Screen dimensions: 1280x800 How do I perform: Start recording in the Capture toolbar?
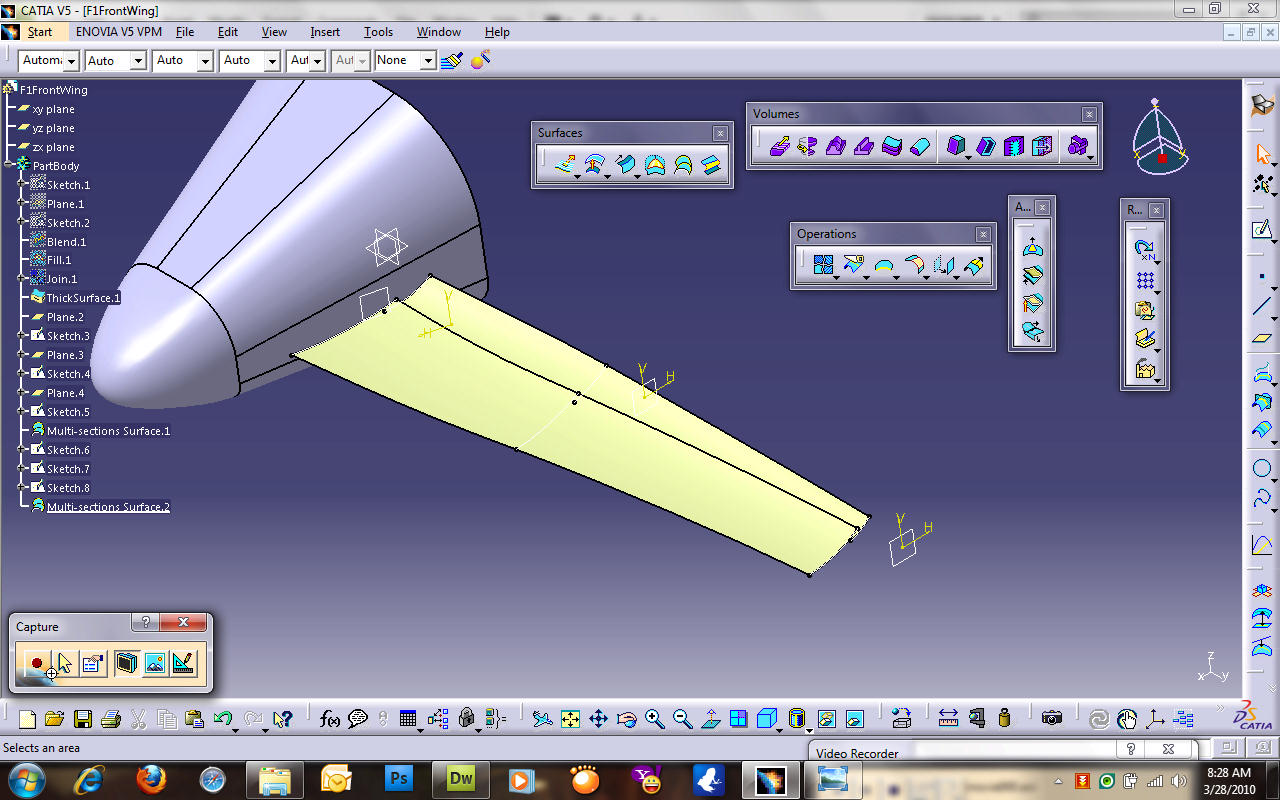tap(37, 662)
